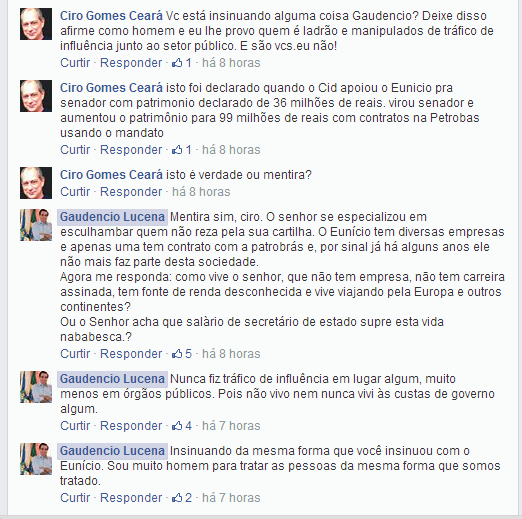Click Curtir on the 'isto é verdade ou mentira?' comment
This screenshot has width=522, height=519.
pos(75,192)
